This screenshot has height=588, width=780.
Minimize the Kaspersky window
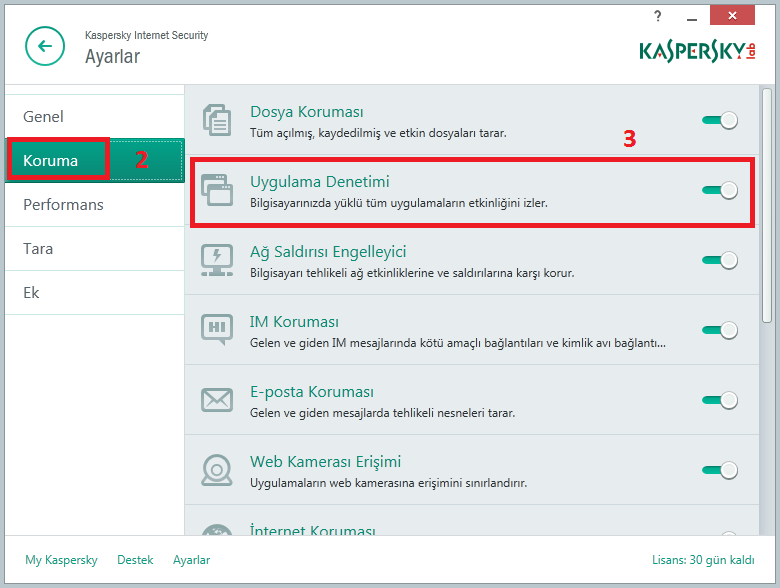691,17
